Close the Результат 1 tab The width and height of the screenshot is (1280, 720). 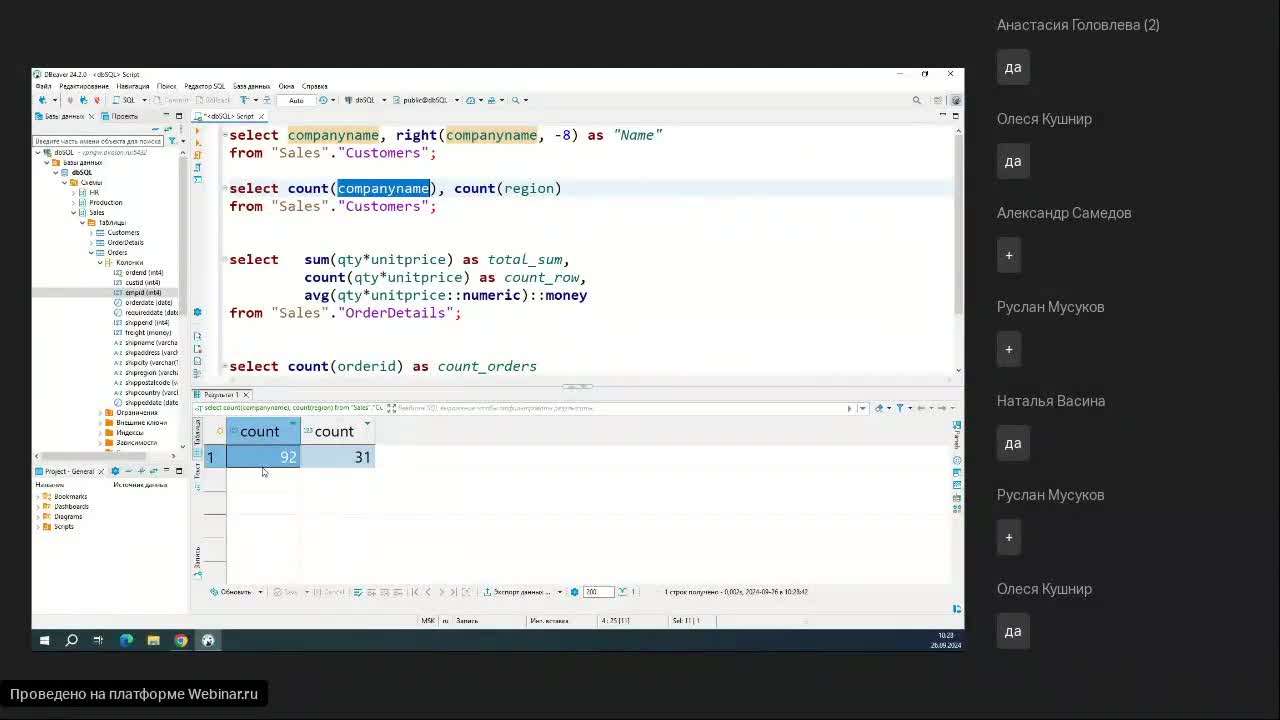coord(246,395)
